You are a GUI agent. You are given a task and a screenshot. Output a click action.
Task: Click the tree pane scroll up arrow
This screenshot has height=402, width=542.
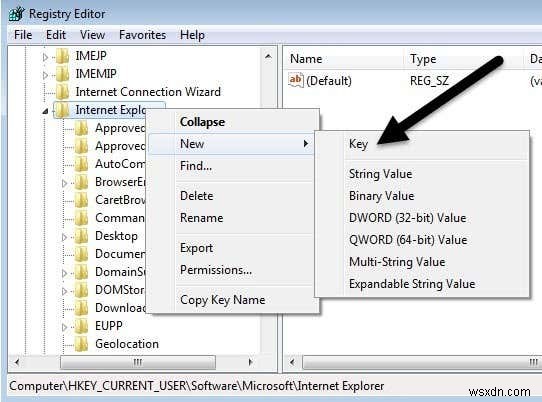coord(268,56)
